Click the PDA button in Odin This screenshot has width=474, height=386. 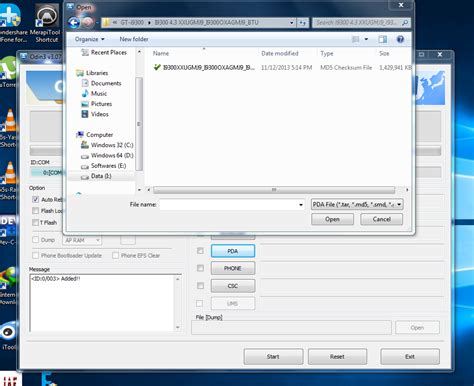click(233, 251)
